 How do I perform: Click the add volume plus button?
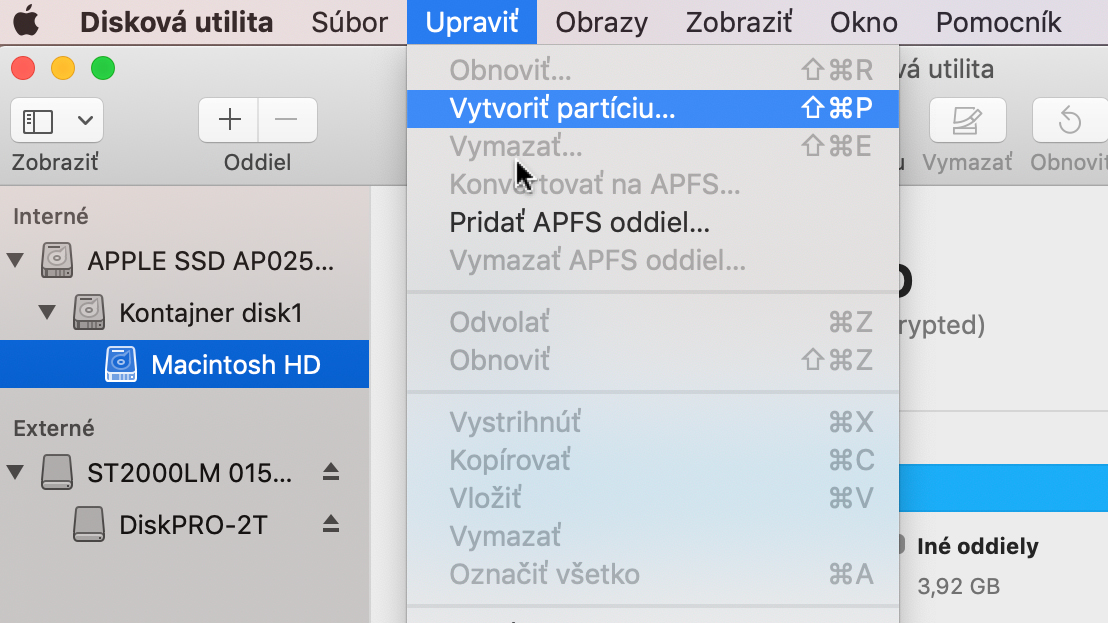coord(229,120)
